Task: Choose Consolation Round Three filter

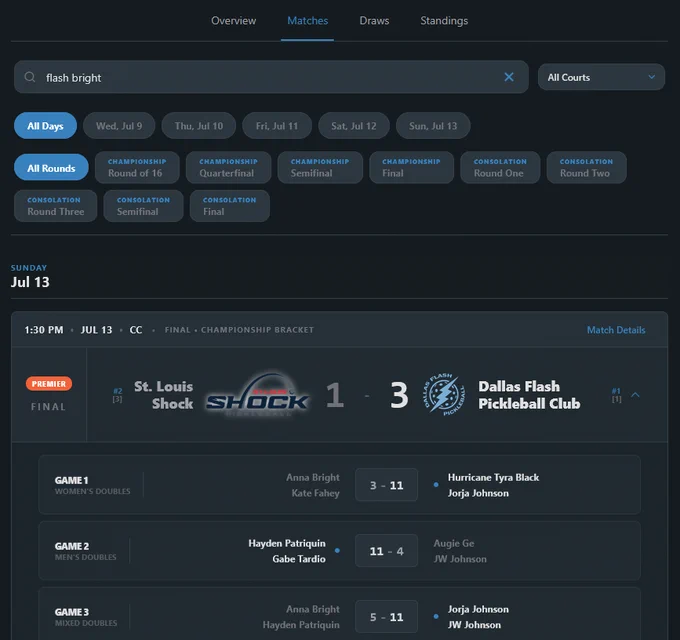Action: [56, 206]
